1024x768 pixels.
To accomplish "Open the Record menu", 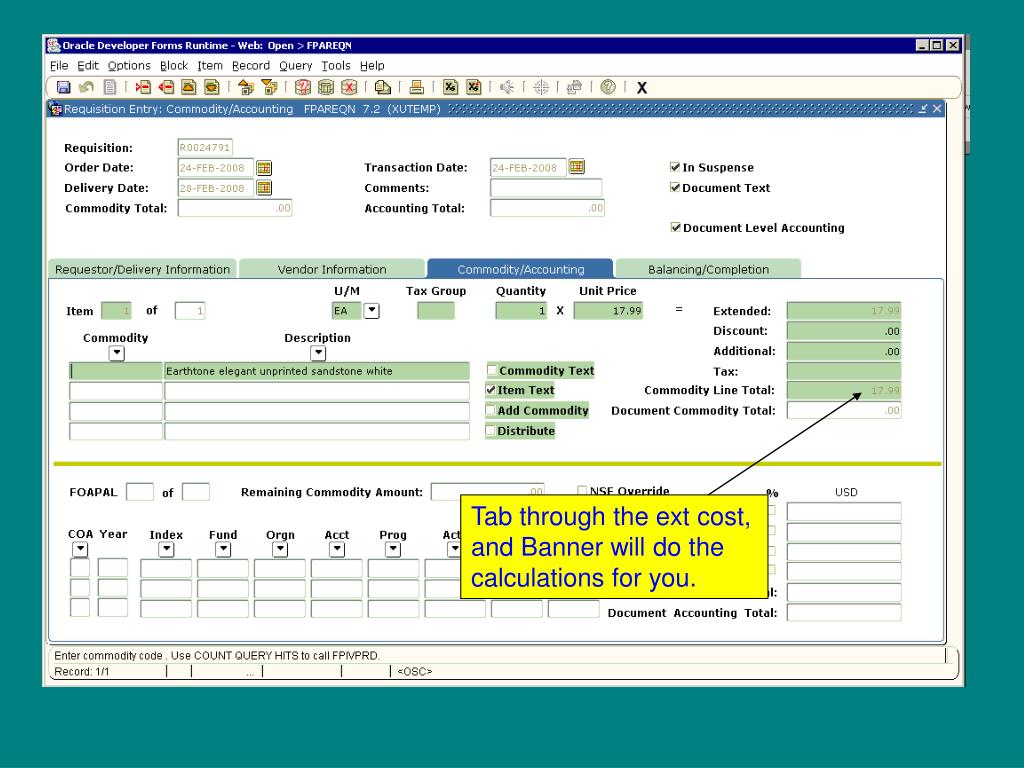I will pos(251,65).
